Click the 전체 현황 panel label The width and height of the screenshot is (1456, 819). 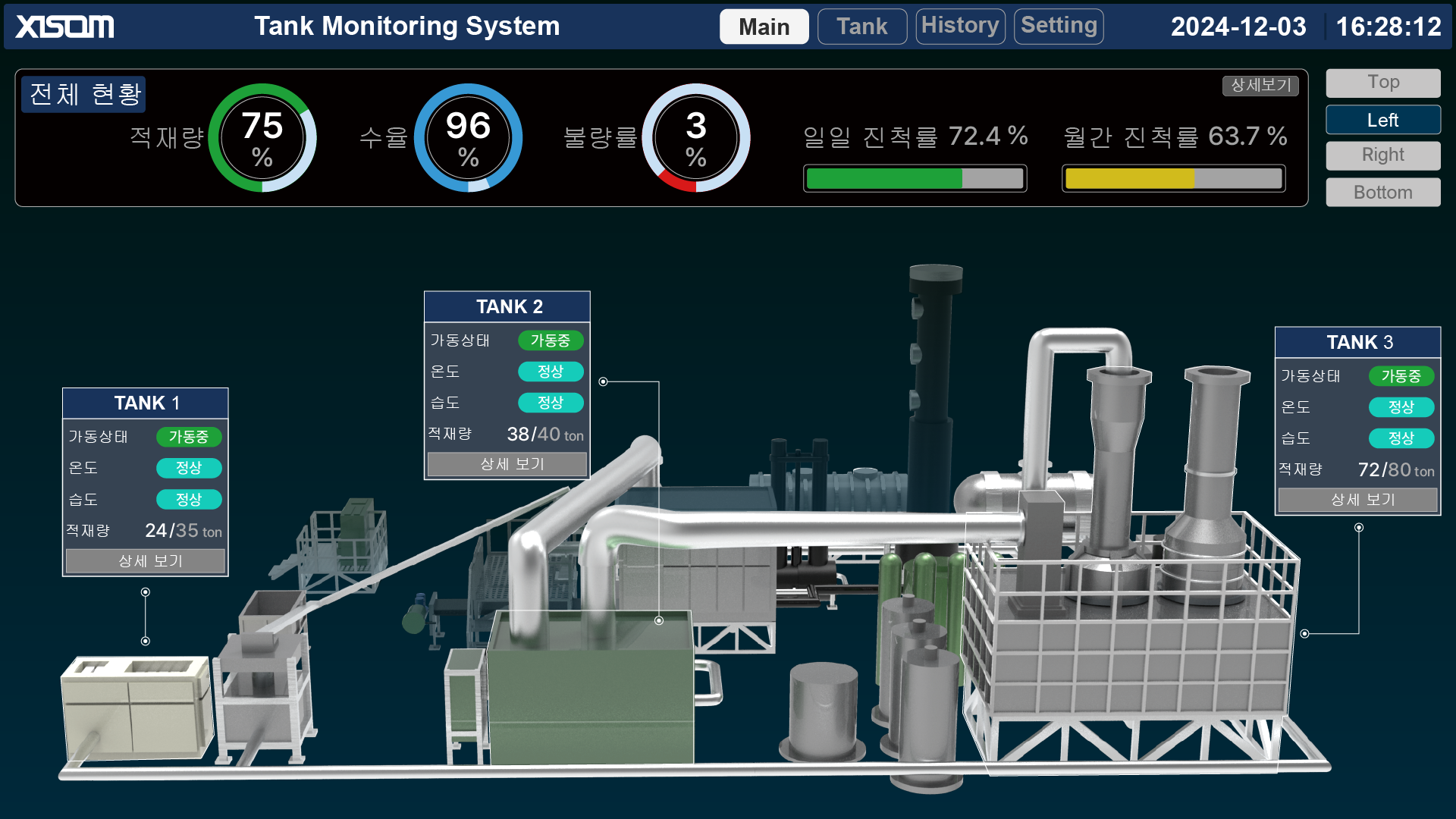(x=83, y=94)
